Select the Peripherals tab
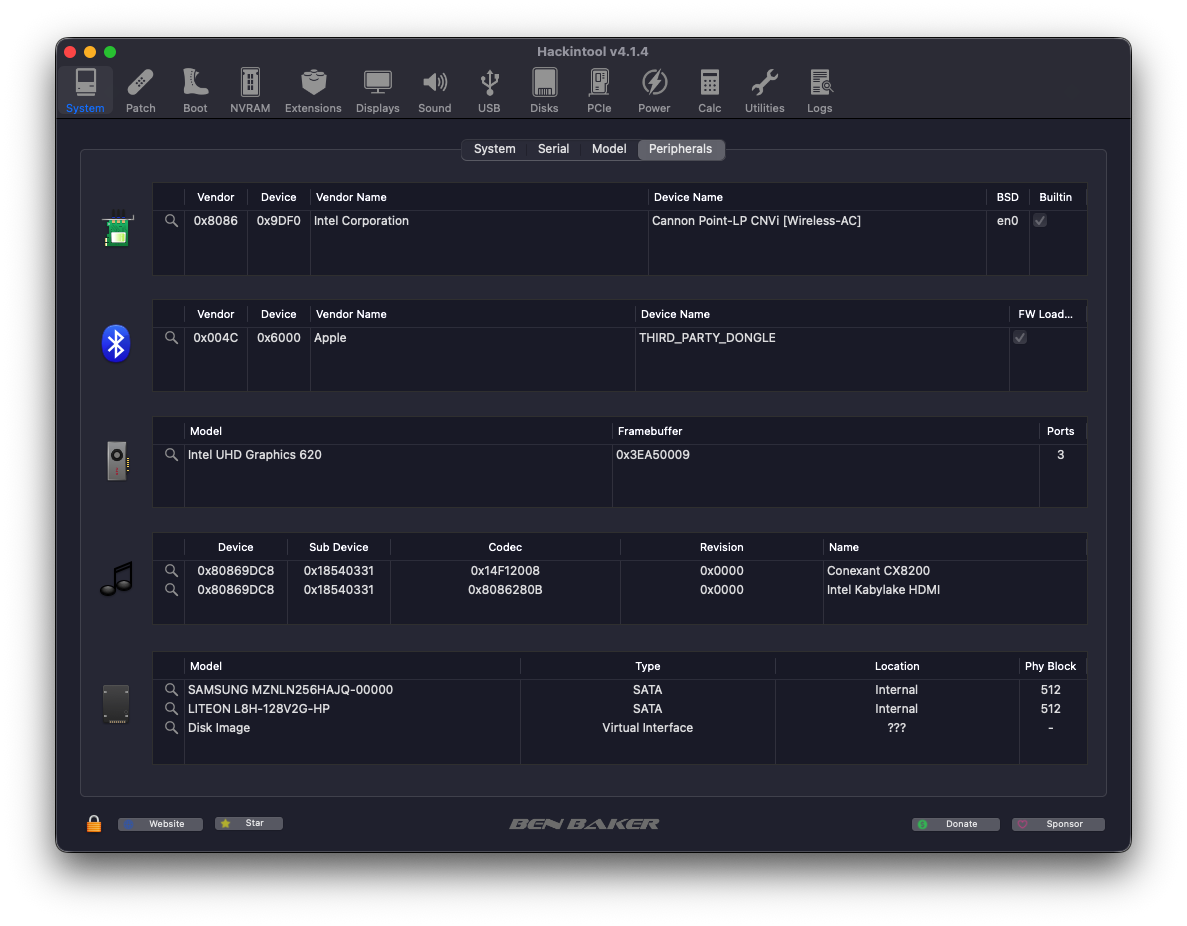This screenshot has width=1187, height=926. click(x=681, y=149)
